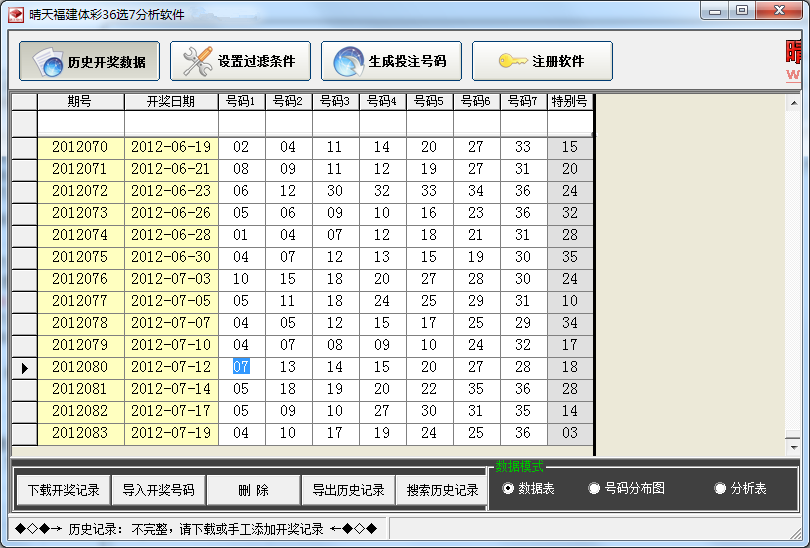Select period cell 2012073
Viewport: 810px width, 548px height.
tap(81, 213)
